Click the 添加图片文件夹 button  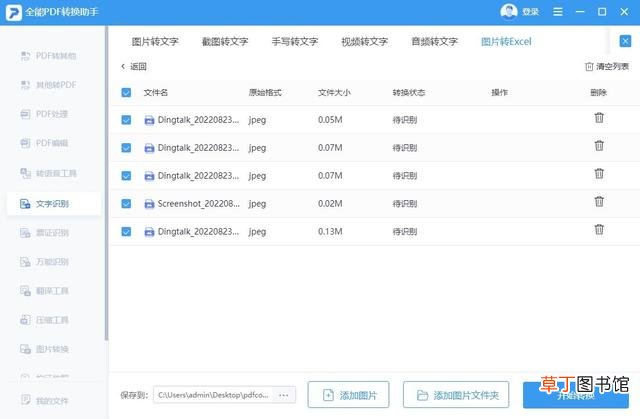pos(456,395)
